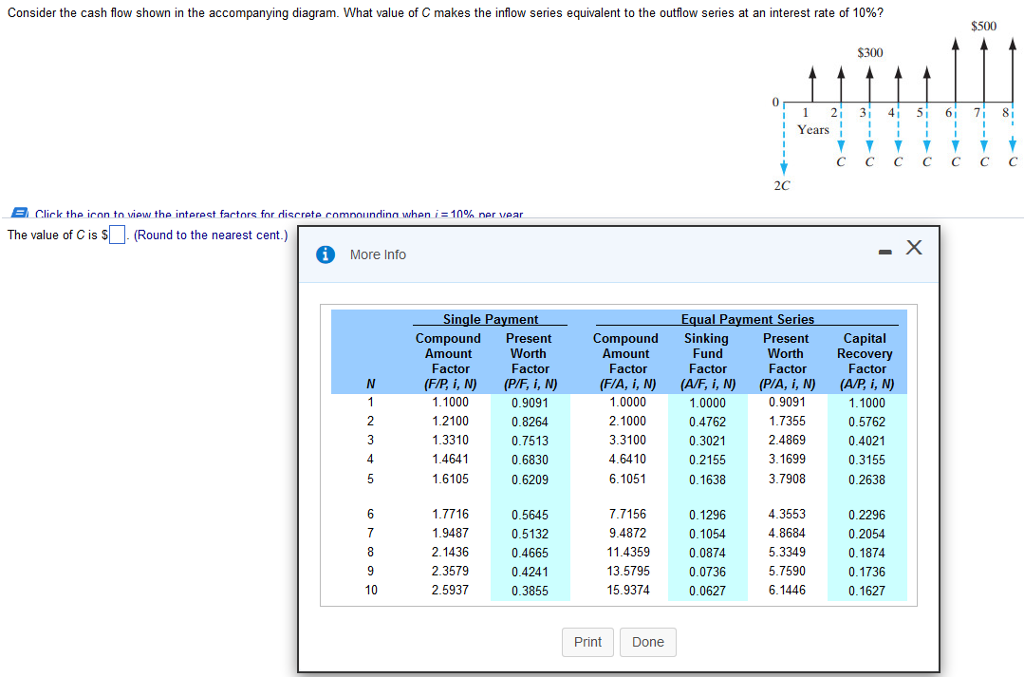
Task: Click the value 4.8684 in row 7
Action: 787,533
